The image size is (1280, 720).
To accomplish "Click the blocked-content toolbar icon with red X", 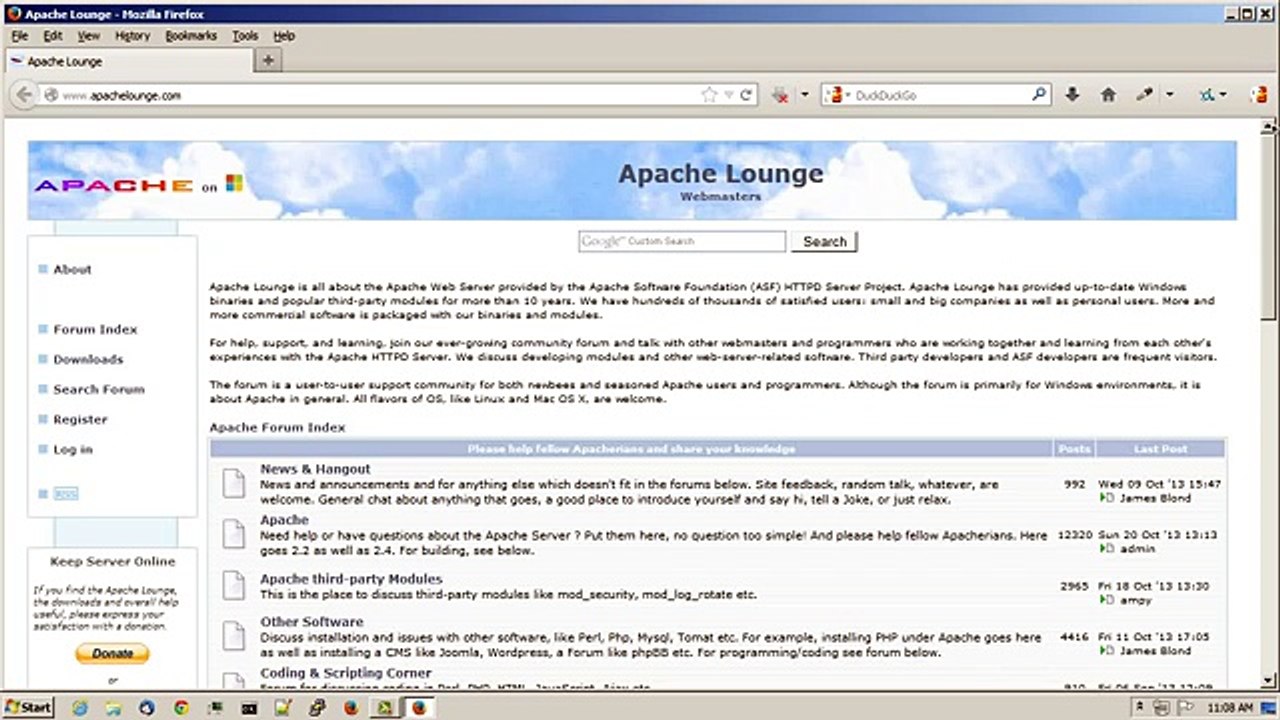I will [781, 95].
